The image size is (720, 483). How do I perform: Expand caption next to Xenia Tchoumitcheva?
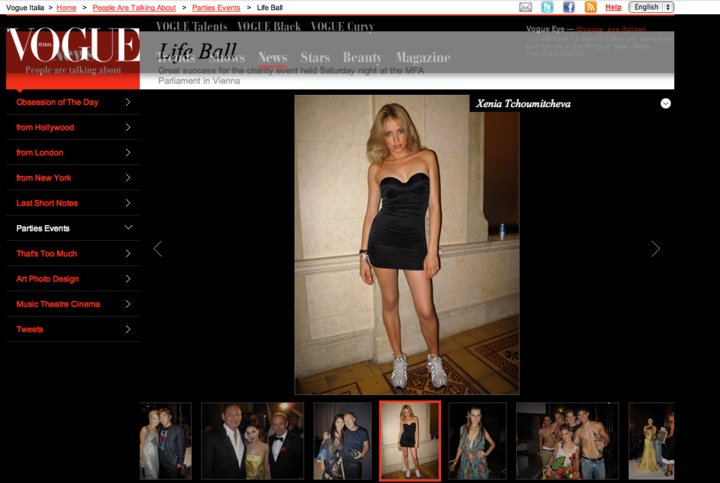click(666, 103)
